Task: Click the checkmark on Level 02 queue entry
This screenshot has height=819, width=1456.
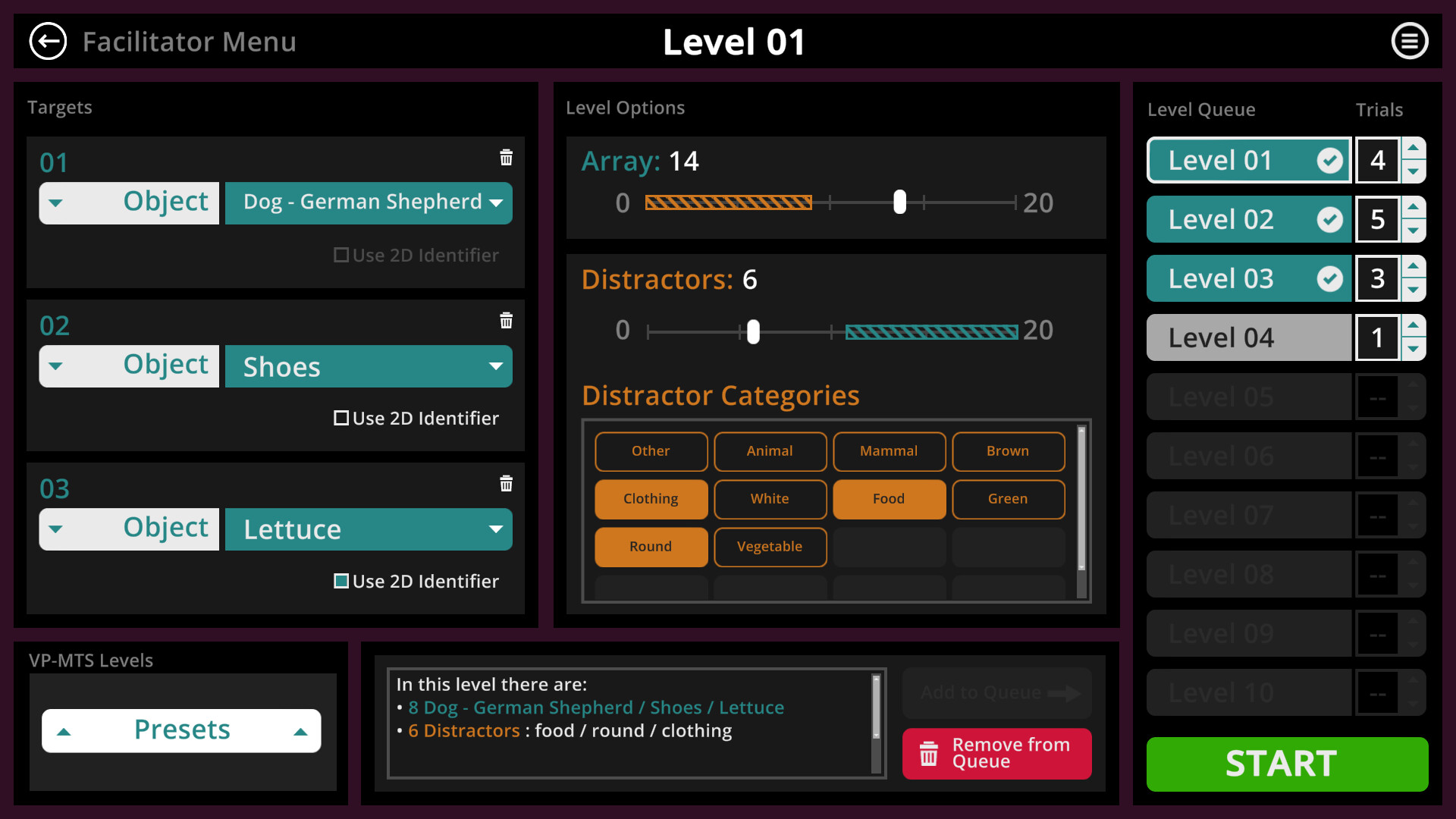Action: (1331, 218)
